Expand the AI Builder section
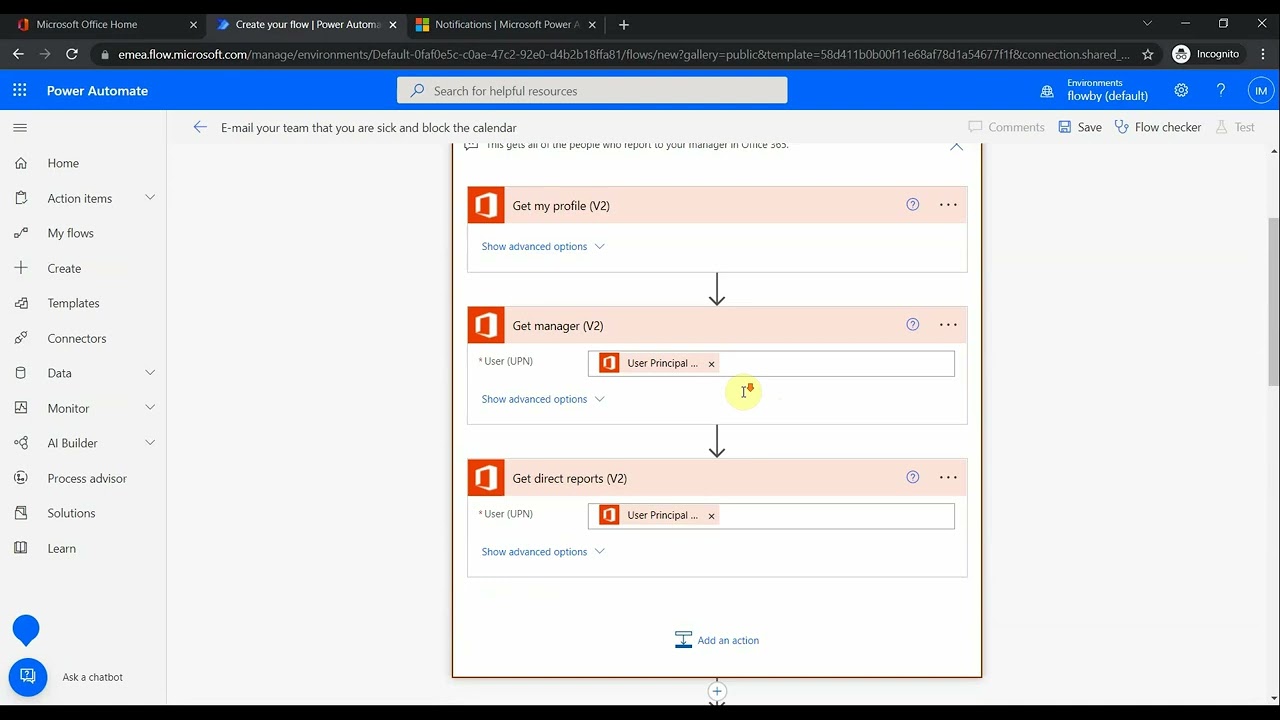The width and height of the screenshot is (1280, 720). click(x=150, y=443)
